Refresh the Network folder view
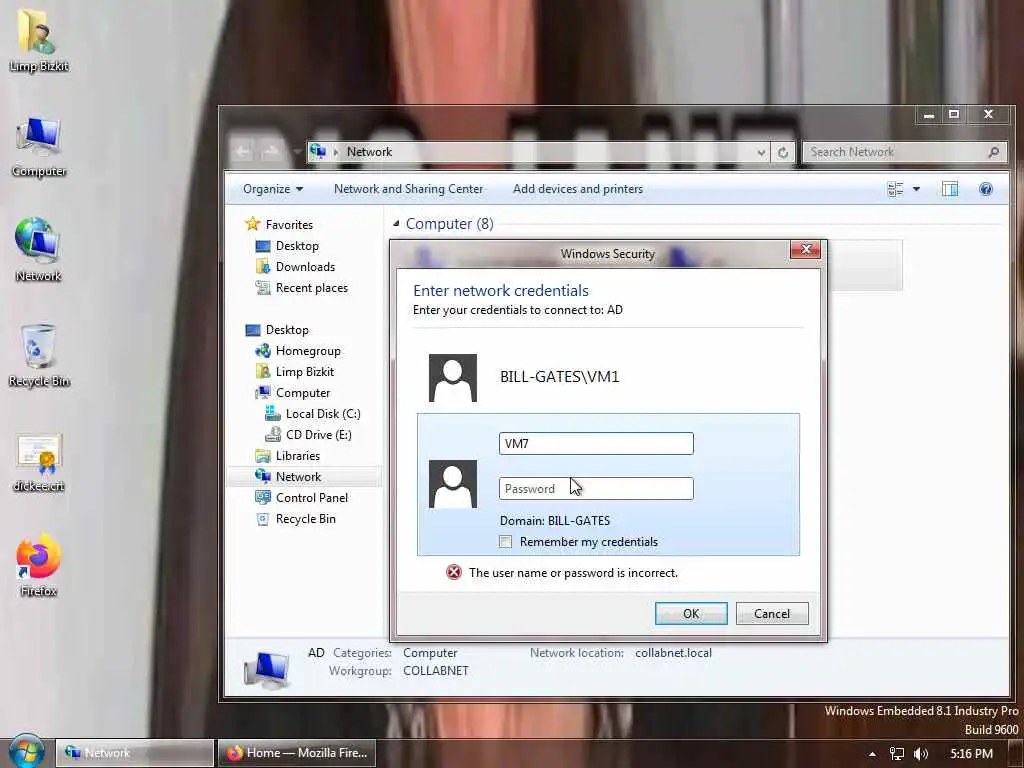Viewport: 1024px width, 768px height. (782, 152)
